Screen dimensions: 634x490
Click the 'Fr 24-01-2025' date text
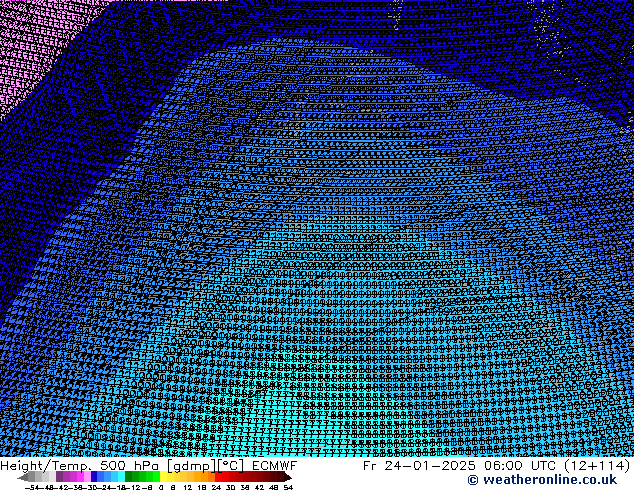pyautogui.click(x=419, y=466)
